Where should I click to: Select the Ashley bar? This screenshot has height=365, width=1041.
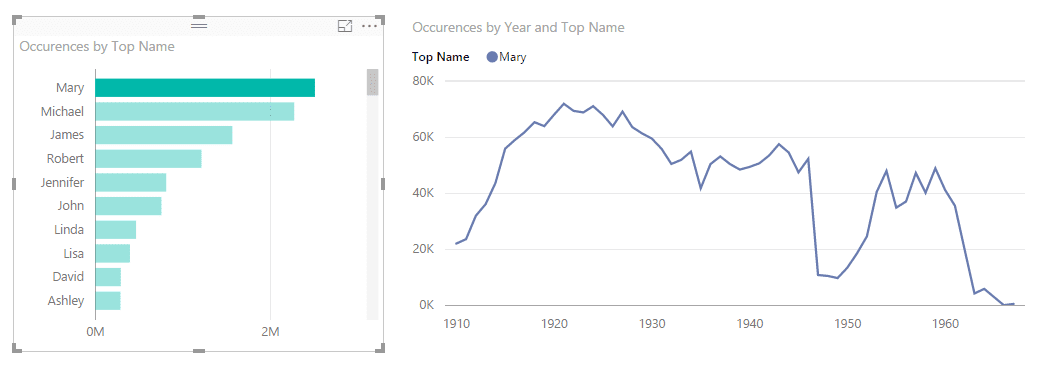pos(108,301)
